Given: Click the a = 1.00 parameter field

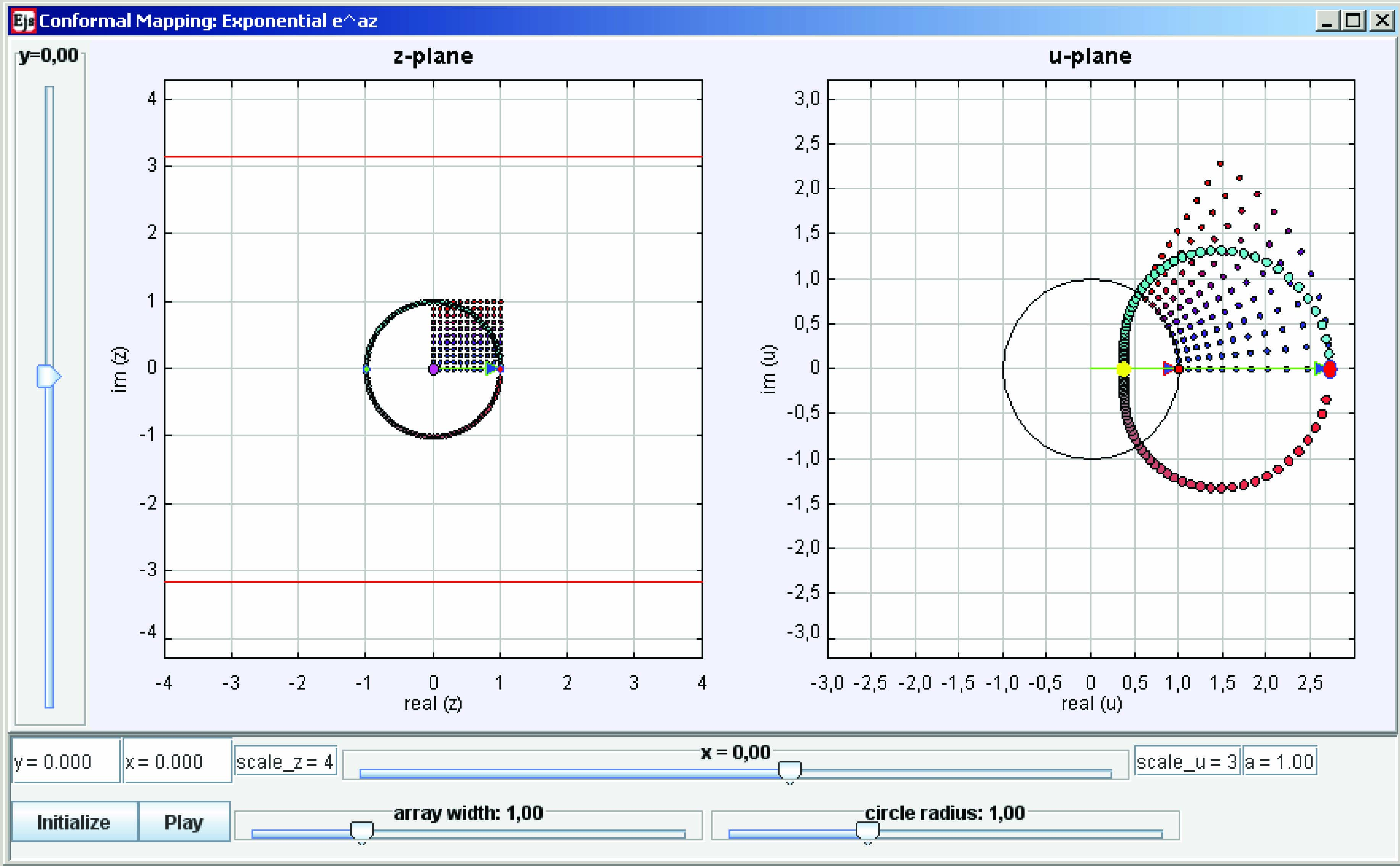Looking at the screenshot, I should (1279, 761).
